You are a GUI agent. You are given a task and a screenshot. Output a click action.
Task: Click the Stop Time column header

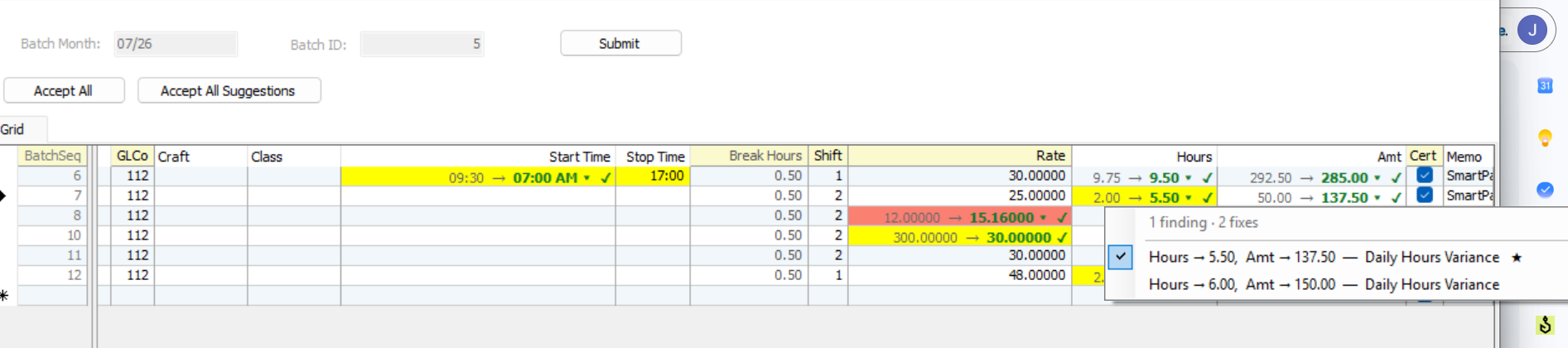pos(653,156)
